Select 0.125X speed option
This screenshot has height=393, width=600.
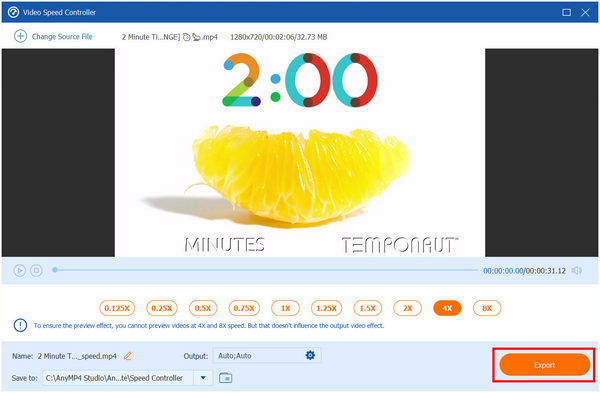click(x=117, y=308)
